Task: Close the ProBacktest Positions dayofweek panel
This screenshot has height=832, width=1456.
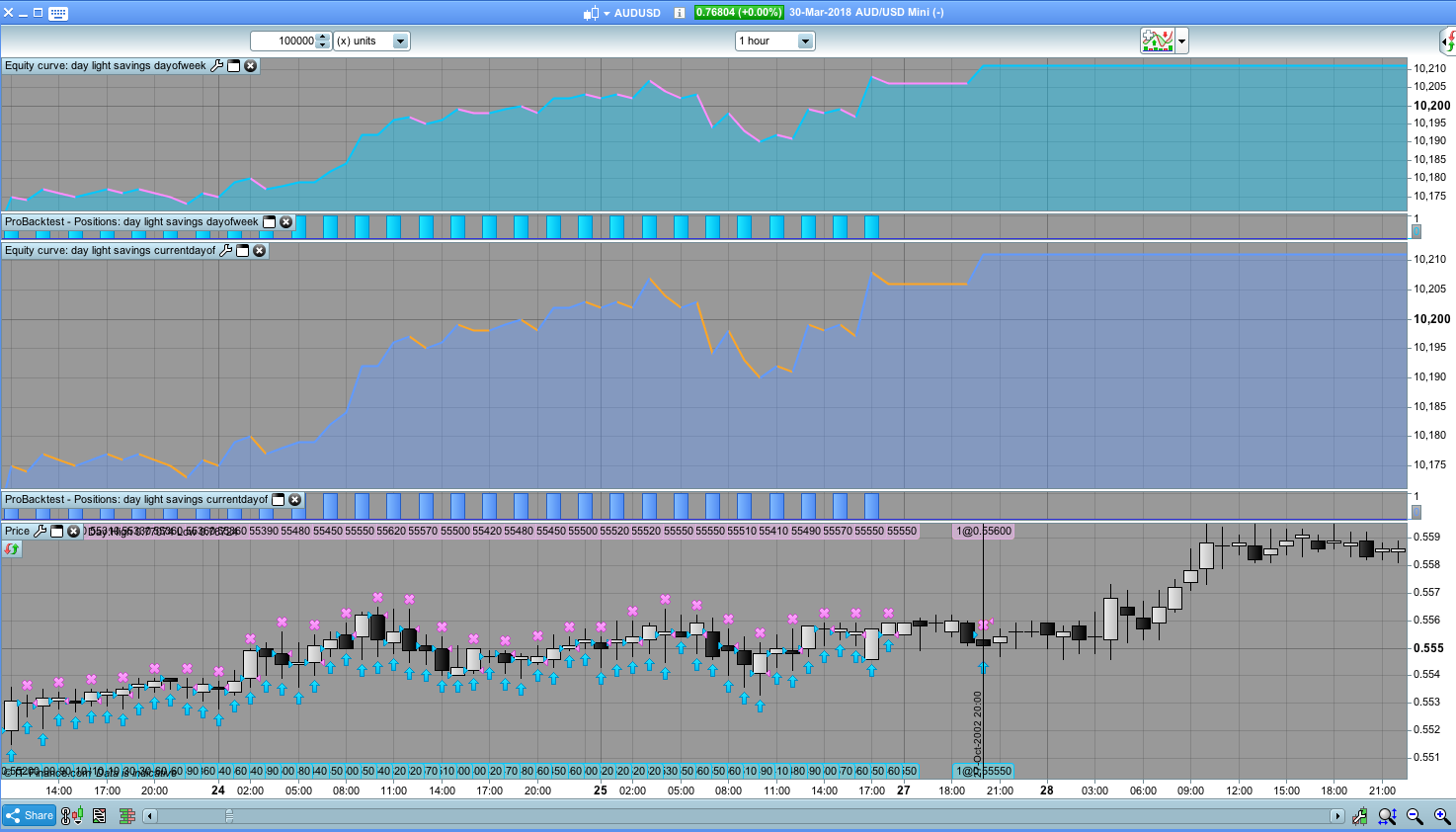Action: point(286,222)
